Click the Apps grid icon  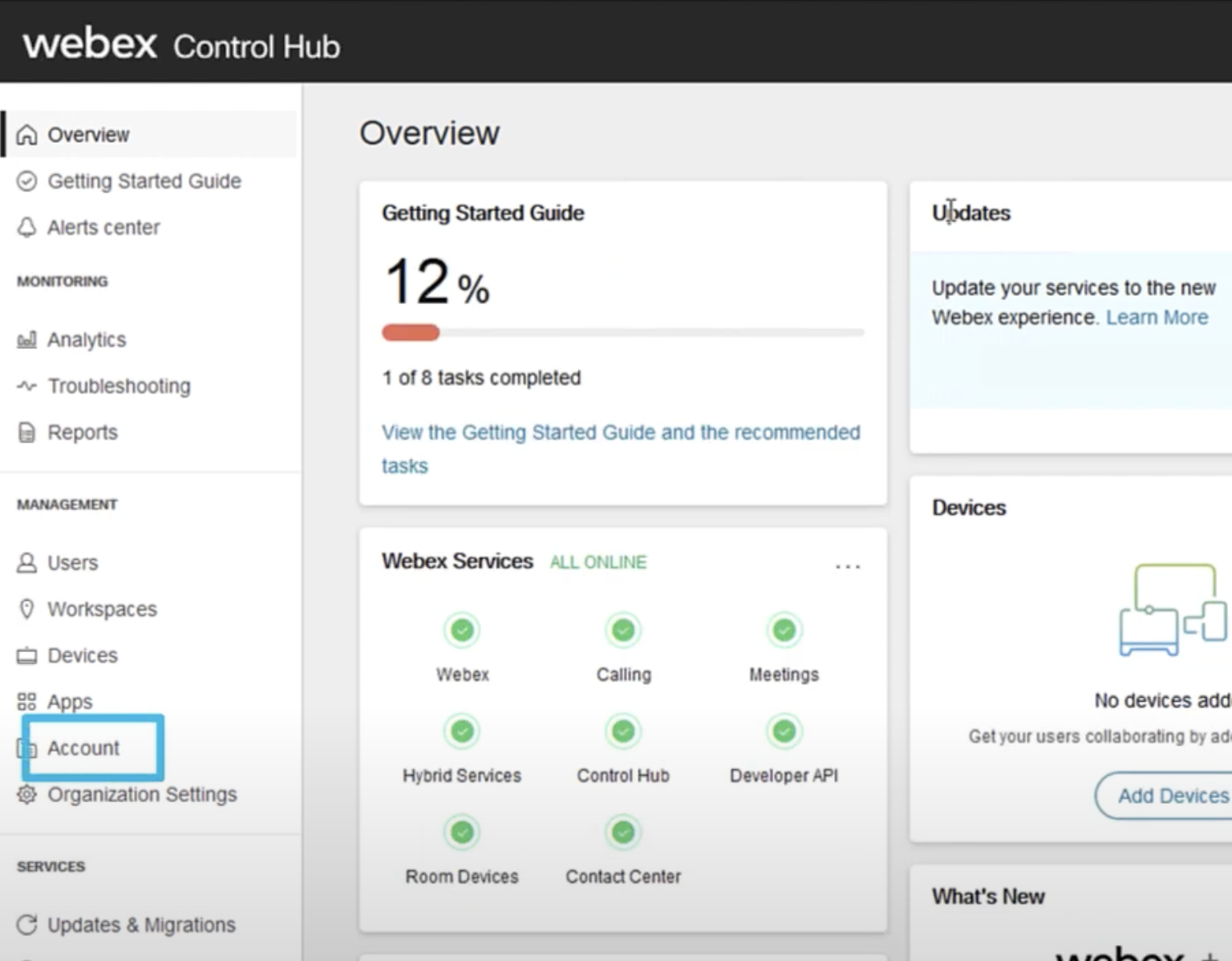(x=26, y=702)
